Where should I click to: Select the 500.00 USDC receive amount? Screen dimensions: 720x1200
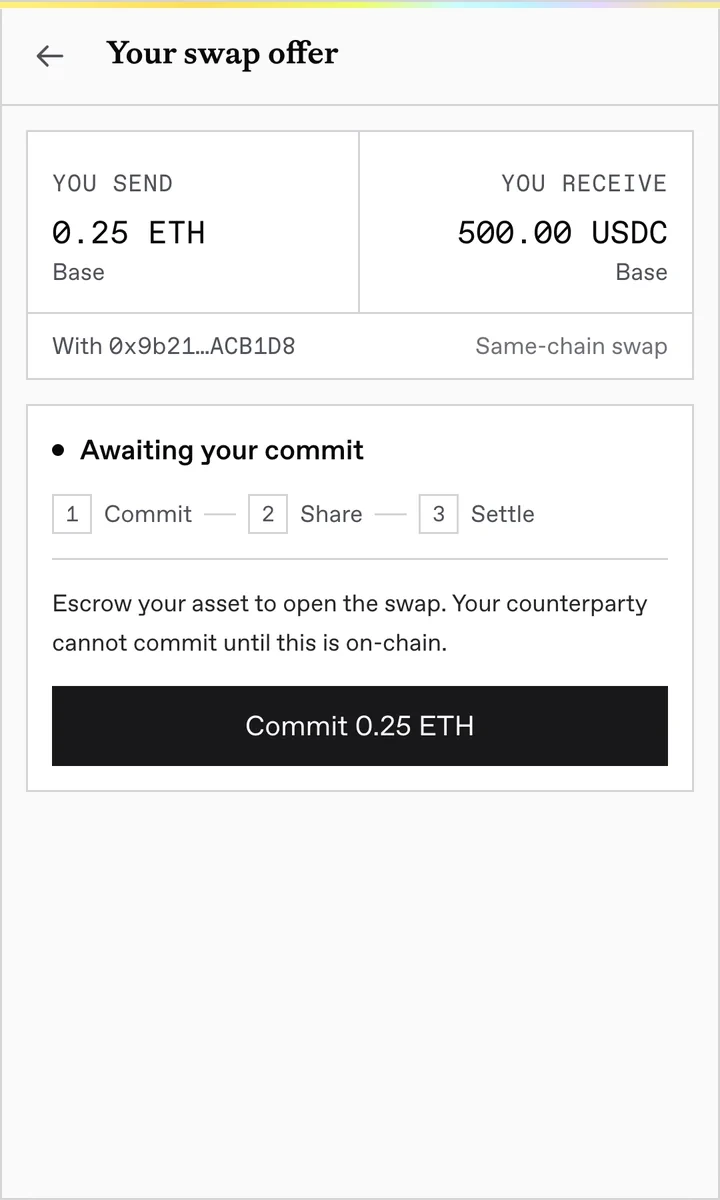[x=562, y=233]
